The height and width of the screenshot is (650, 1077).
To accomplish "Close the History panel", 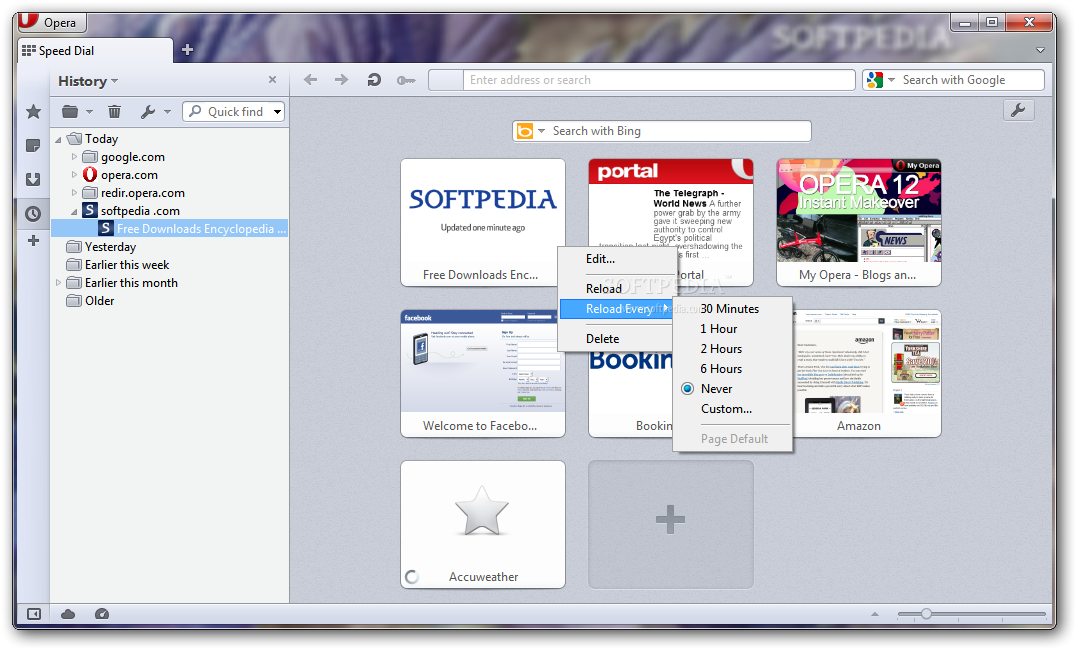I will click(273, 80).
